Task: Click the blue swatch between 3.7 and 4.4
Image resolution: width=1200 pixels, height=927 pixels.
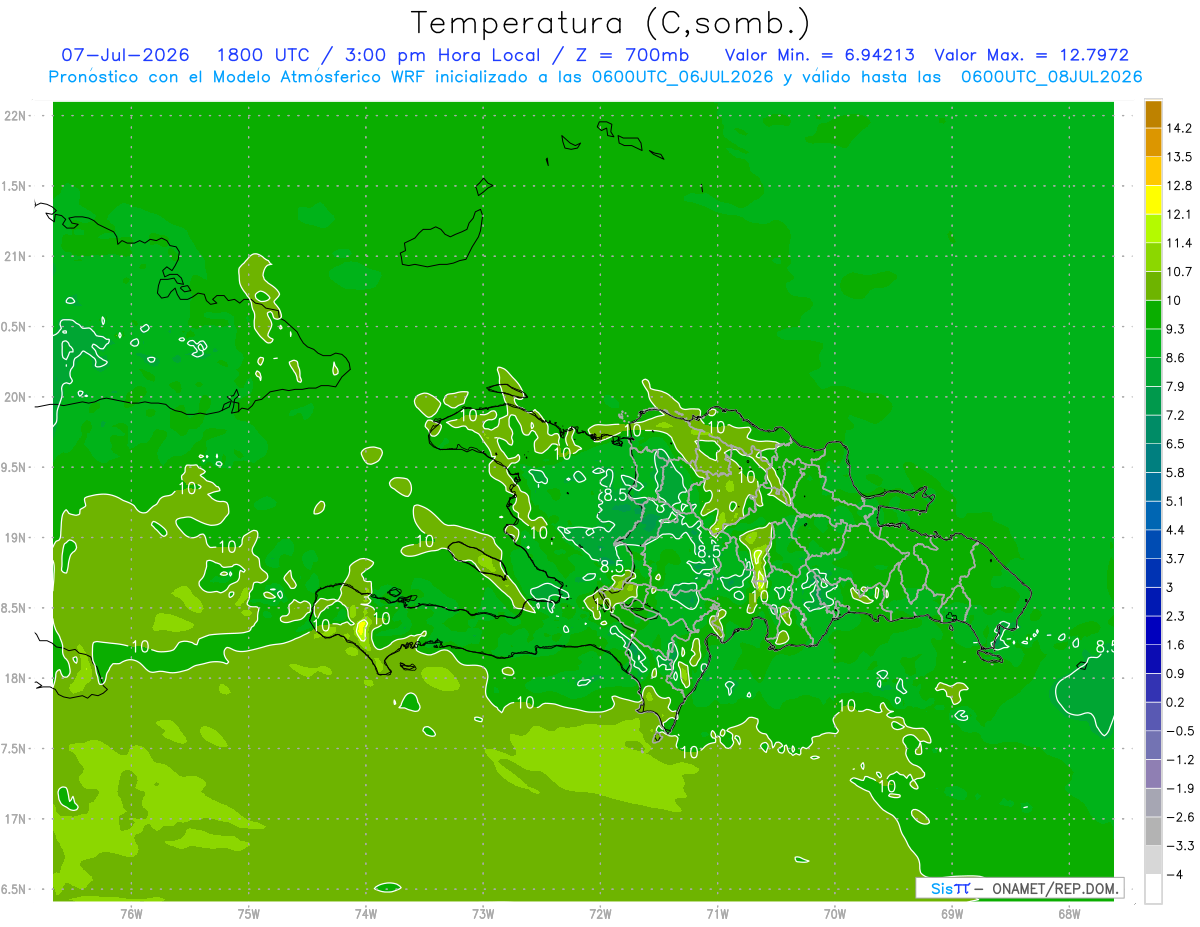Action: click(1153, 544)
